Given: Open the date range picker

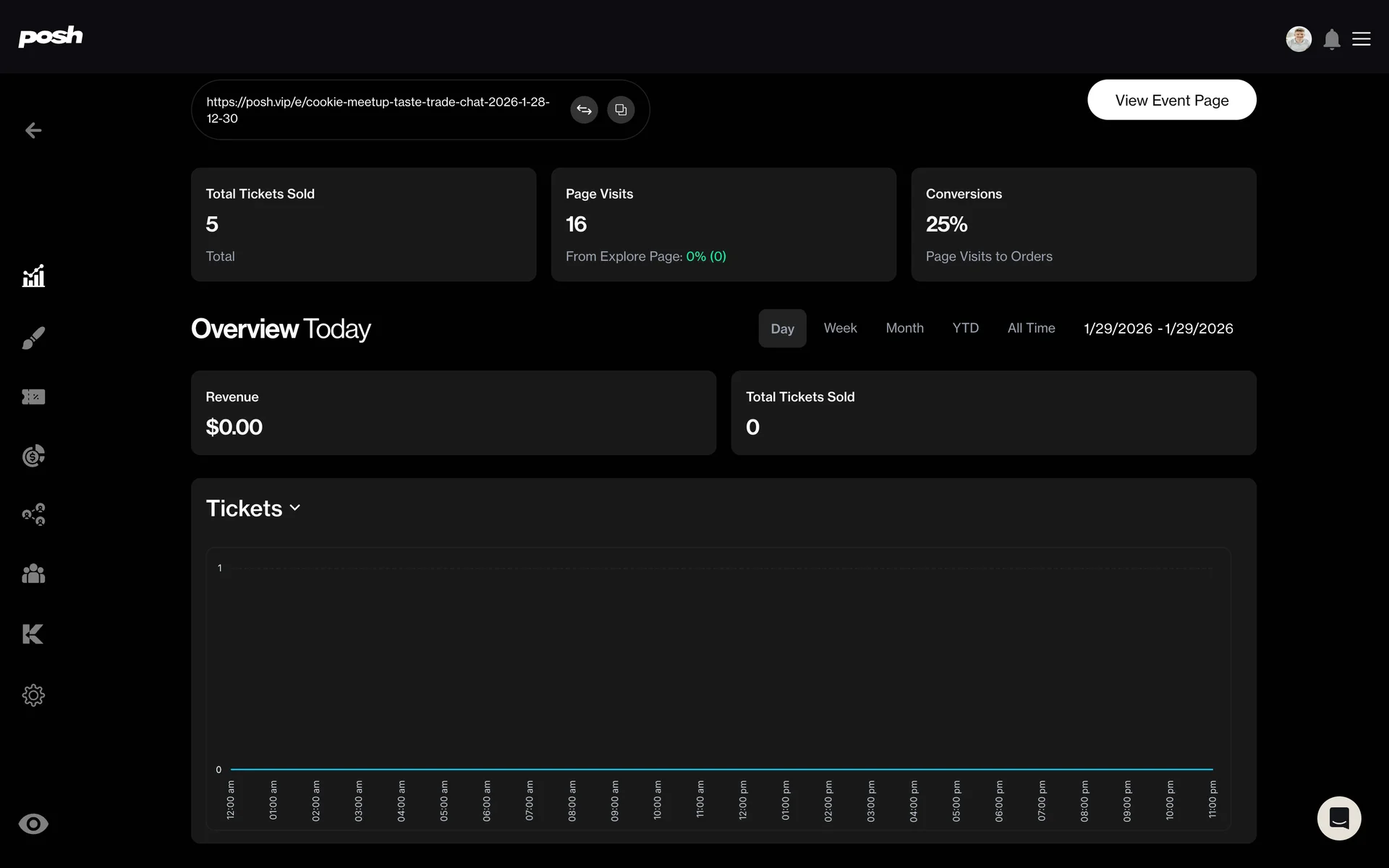Looking at the screenshot, I should click(1157, 328).
